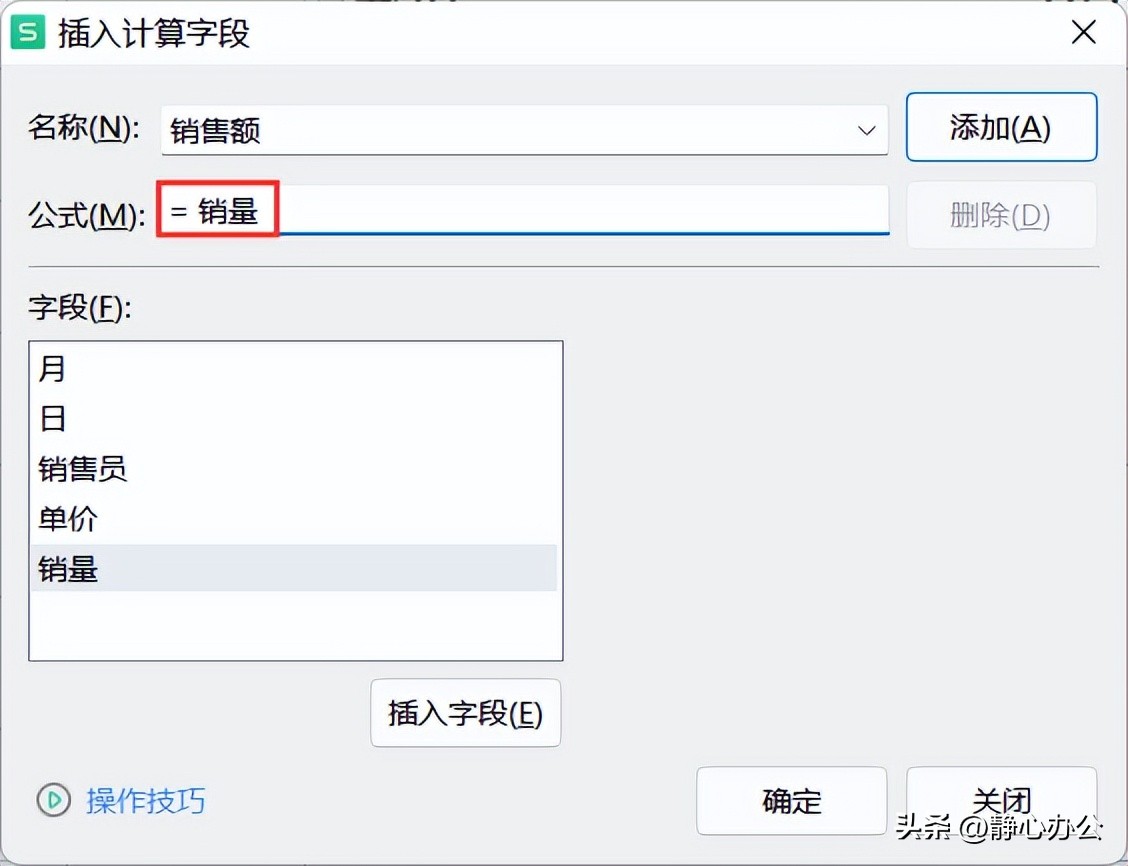Click inside the 公式 formula input box
The image size is (1128, 866).
(524, 210)
